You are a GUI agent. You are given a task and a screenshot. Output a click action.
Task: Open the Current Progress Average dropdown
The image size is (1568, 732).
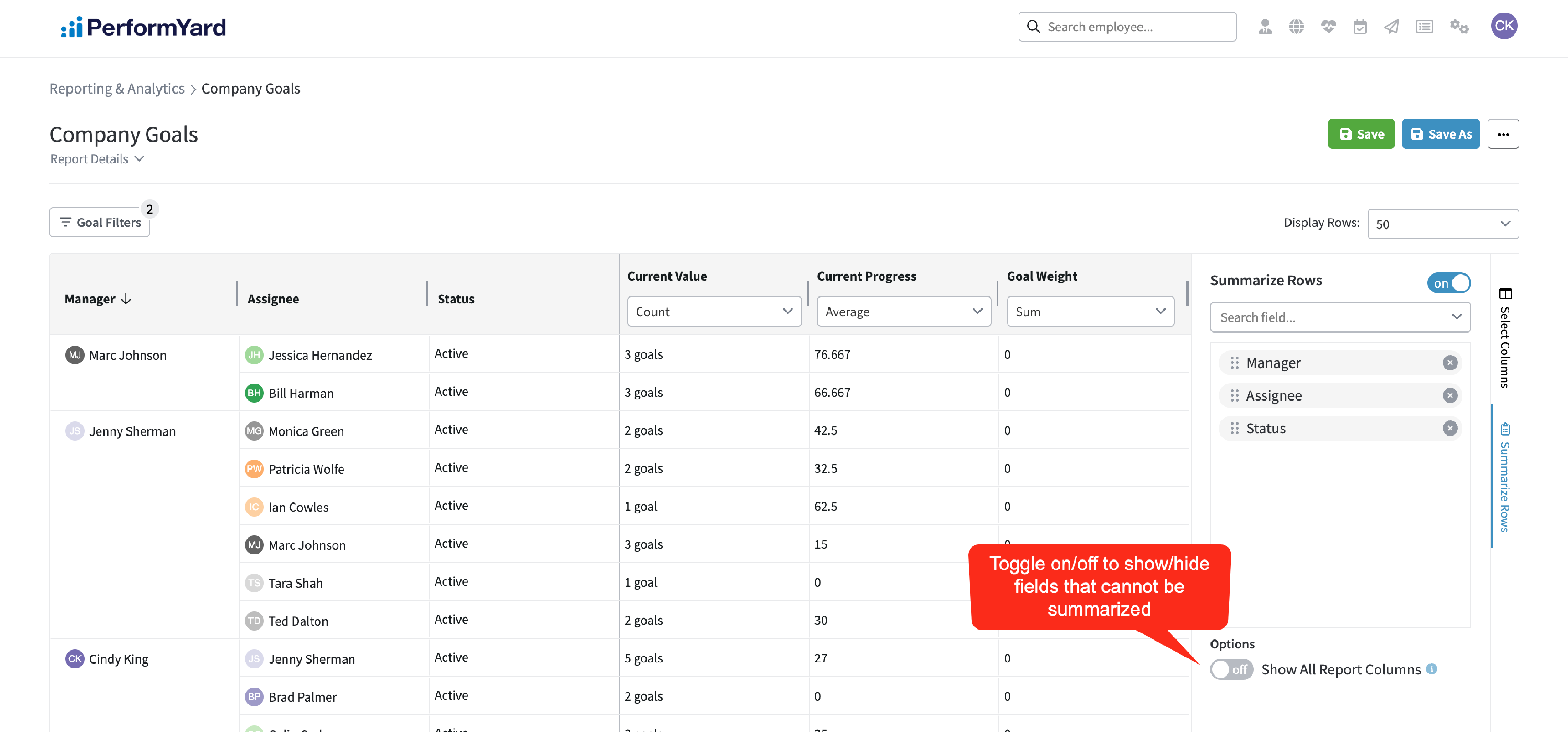click(903, 312)
